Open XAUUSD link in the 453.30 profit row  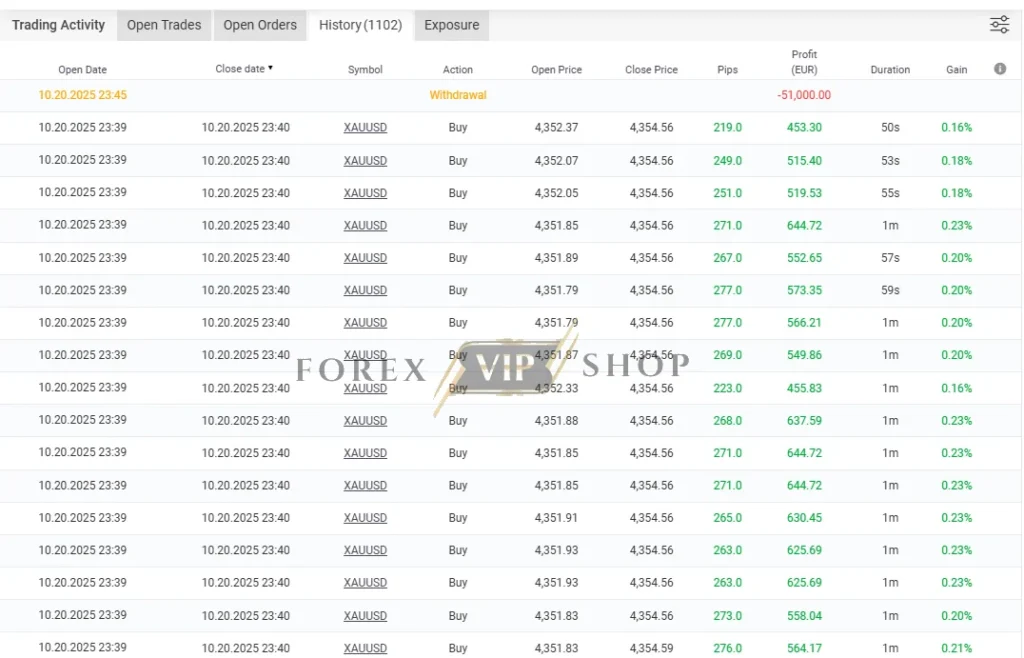click(x=365, y=127)
